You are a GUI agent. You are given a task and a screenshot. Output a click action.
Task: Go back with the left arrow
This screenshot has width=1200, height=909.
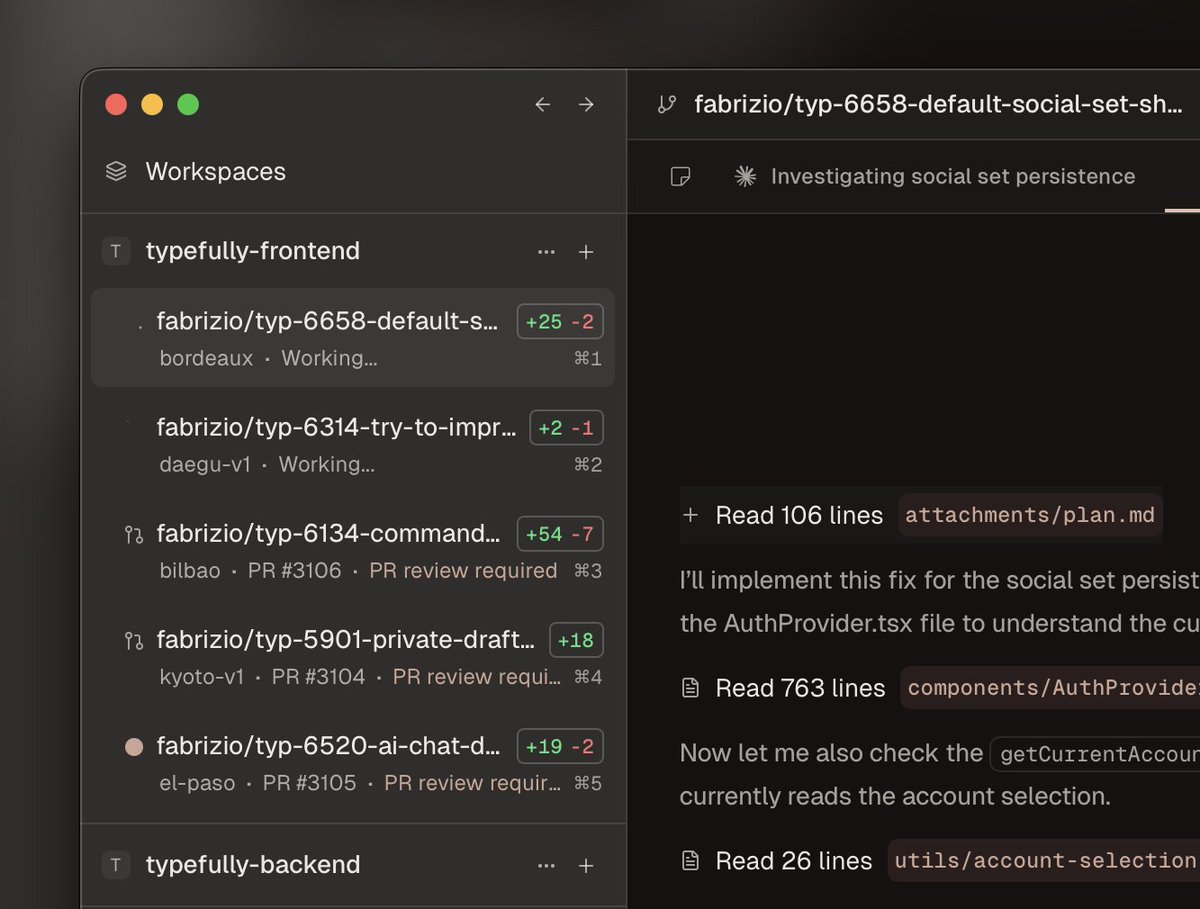click(x=542, y=104)
